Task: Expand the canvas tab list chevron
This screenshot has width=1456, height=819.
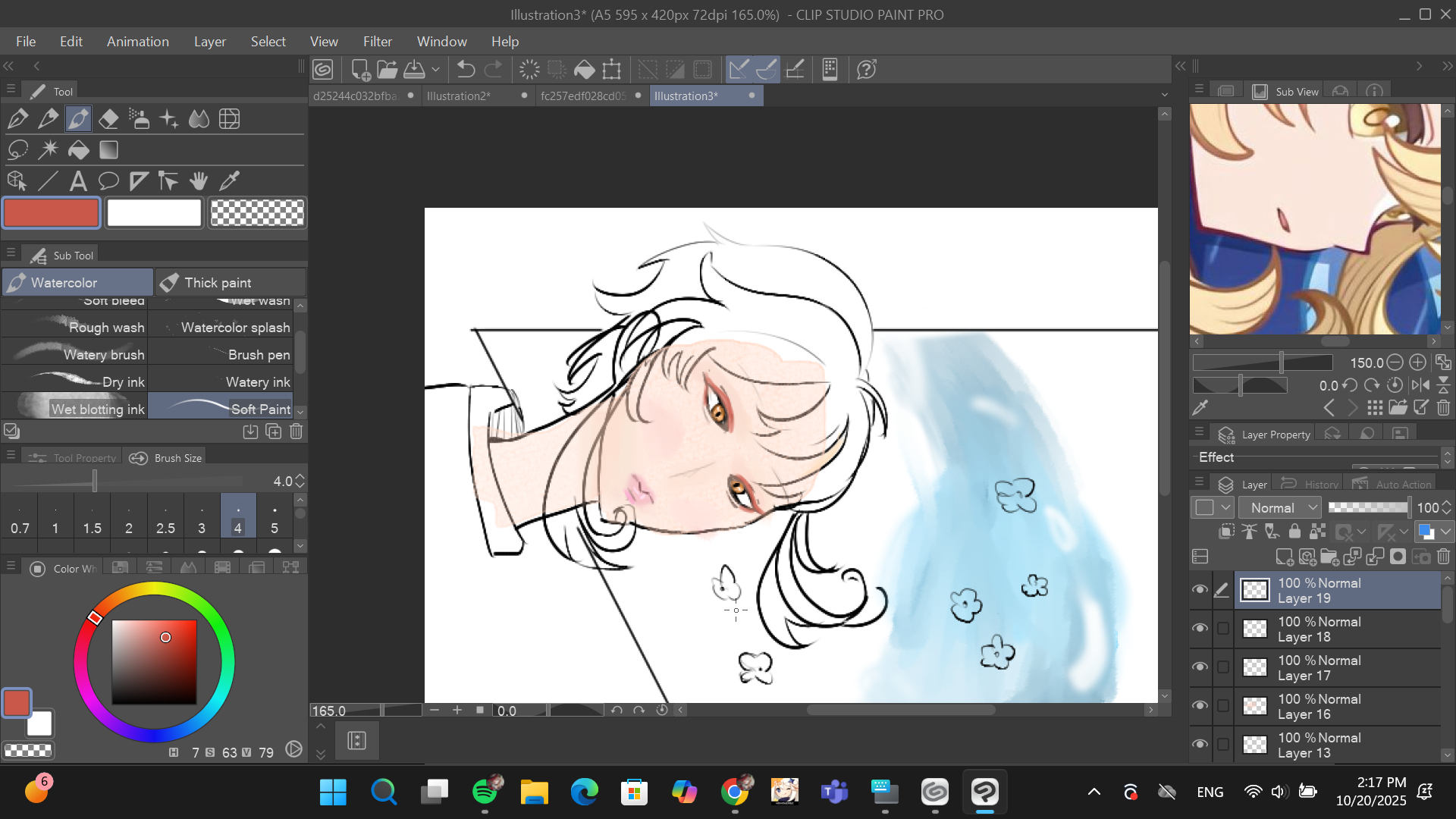Action: click(1165, 96)
